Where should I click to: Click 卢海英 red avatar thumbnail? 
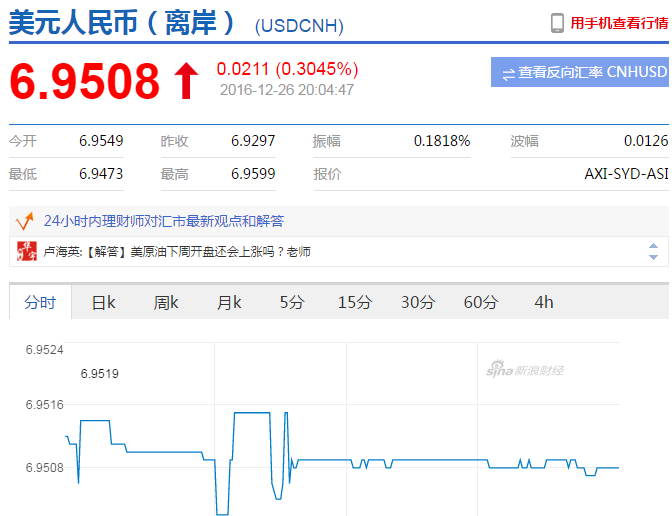coord(27,251)
